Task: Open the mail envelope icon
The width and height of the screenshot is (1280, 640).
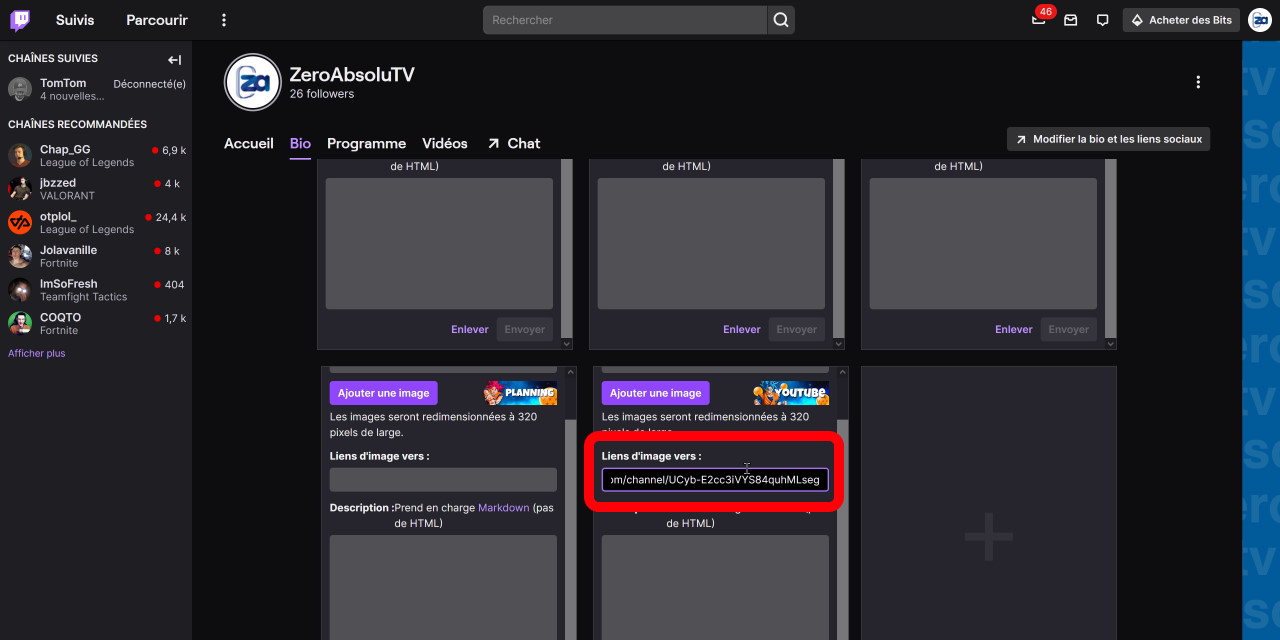Action: [x=1070, y=20]
